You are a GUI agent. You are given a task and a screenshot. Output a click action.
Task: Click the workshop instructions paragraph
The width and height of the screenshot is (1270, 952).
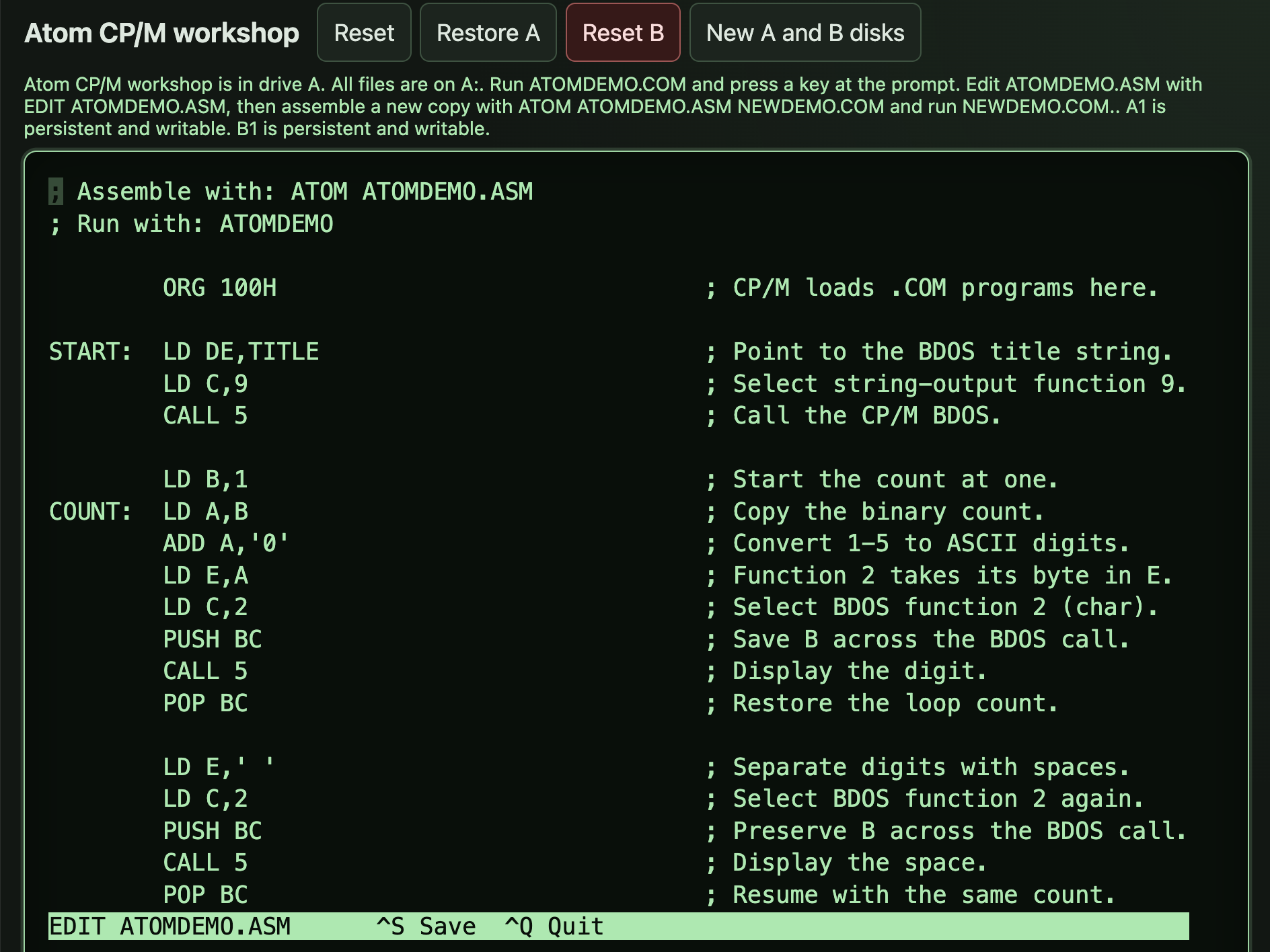pos(613,106)
